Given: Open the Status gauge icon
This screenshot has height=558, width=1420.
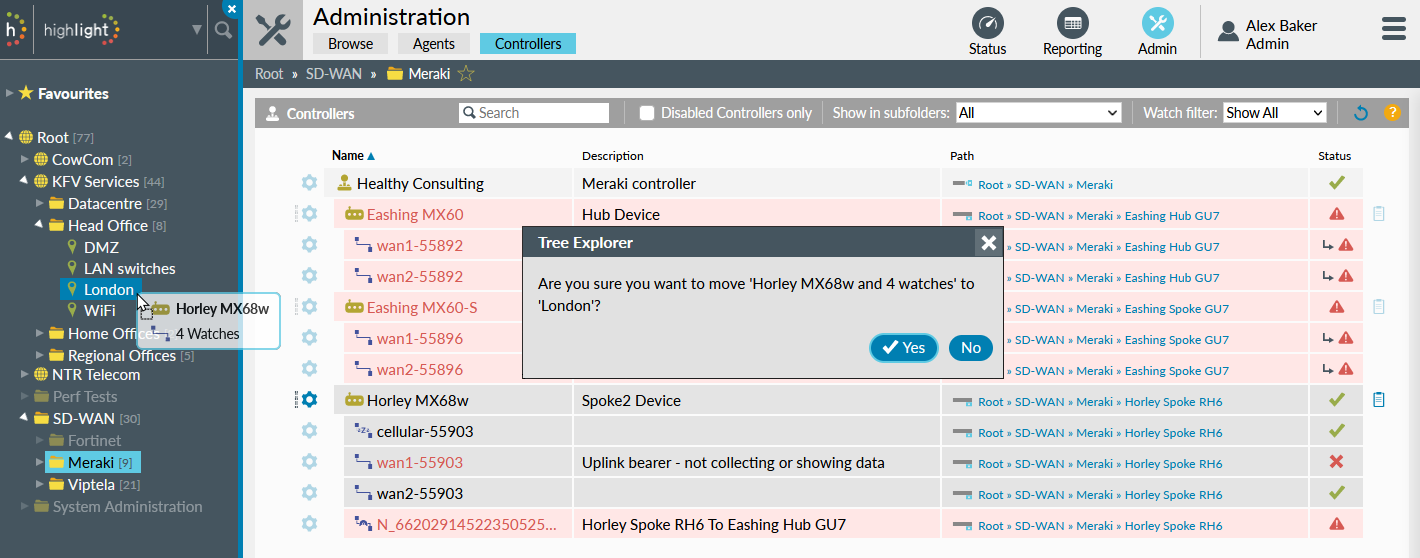Looking at the screenshot, I should click(987, 24).
